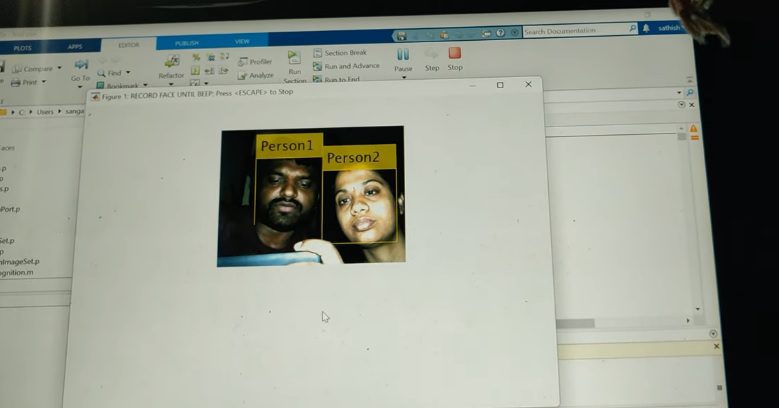779x408 pixels.
Task: Click the editor horizontal scrollbar thumb
Action: [575, 324]
